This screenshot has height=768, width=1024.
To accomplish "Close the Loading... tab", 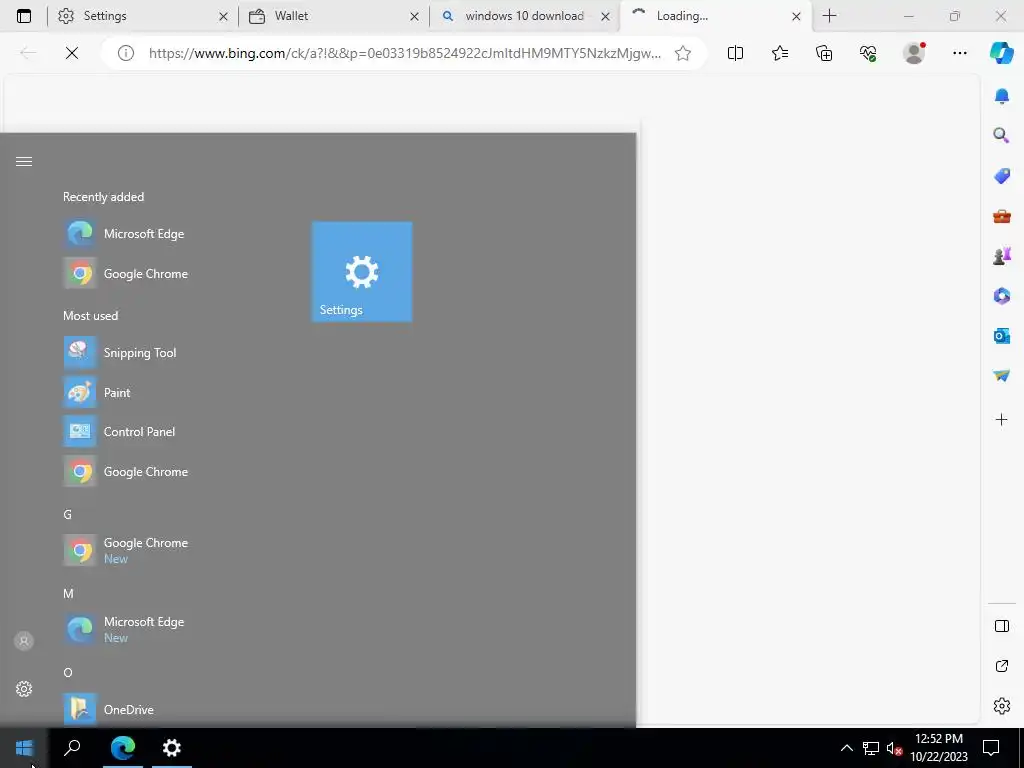I will 796,16.
